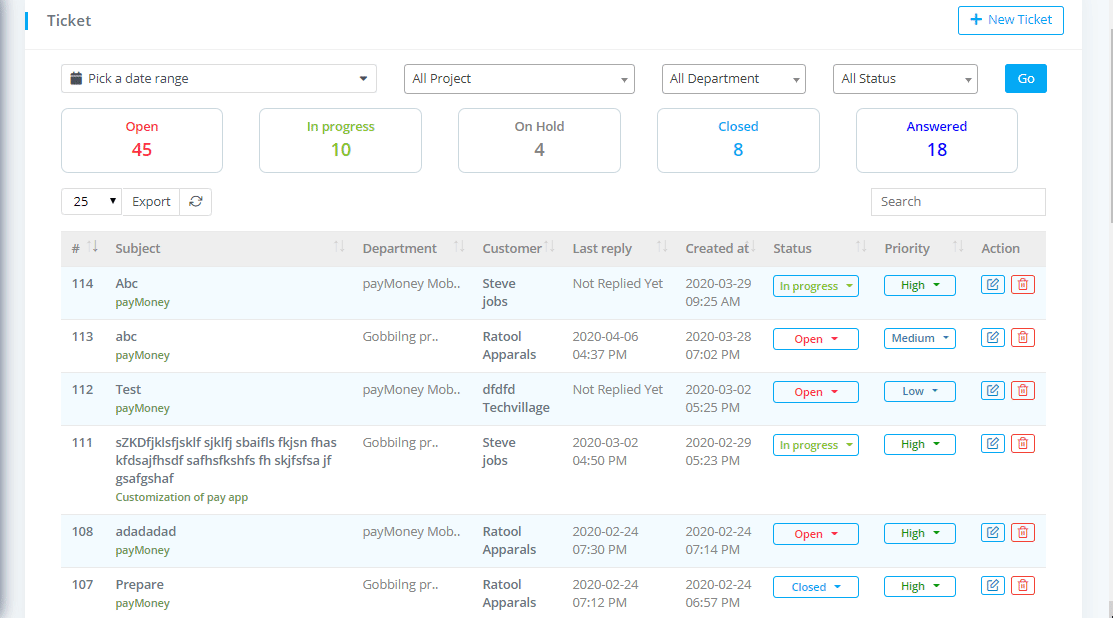Click the trash icon for ticket 107
Screen dimensions: 1113x618
coord(1022,586)
